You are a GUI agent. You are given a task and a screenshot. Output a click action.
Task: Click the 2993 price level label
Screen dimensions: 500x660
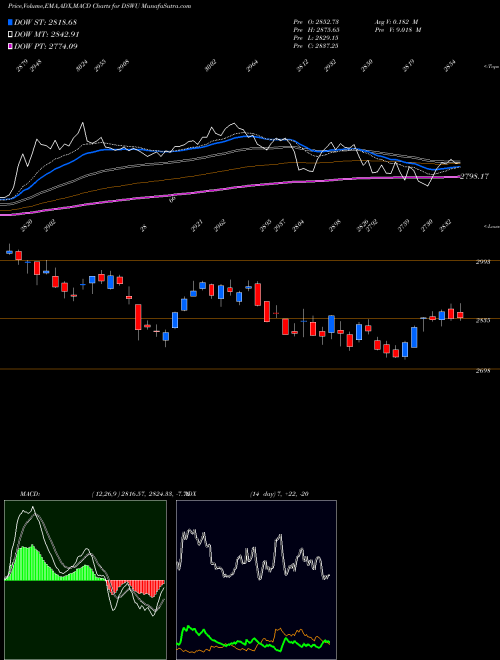click(x=483, y=262)
